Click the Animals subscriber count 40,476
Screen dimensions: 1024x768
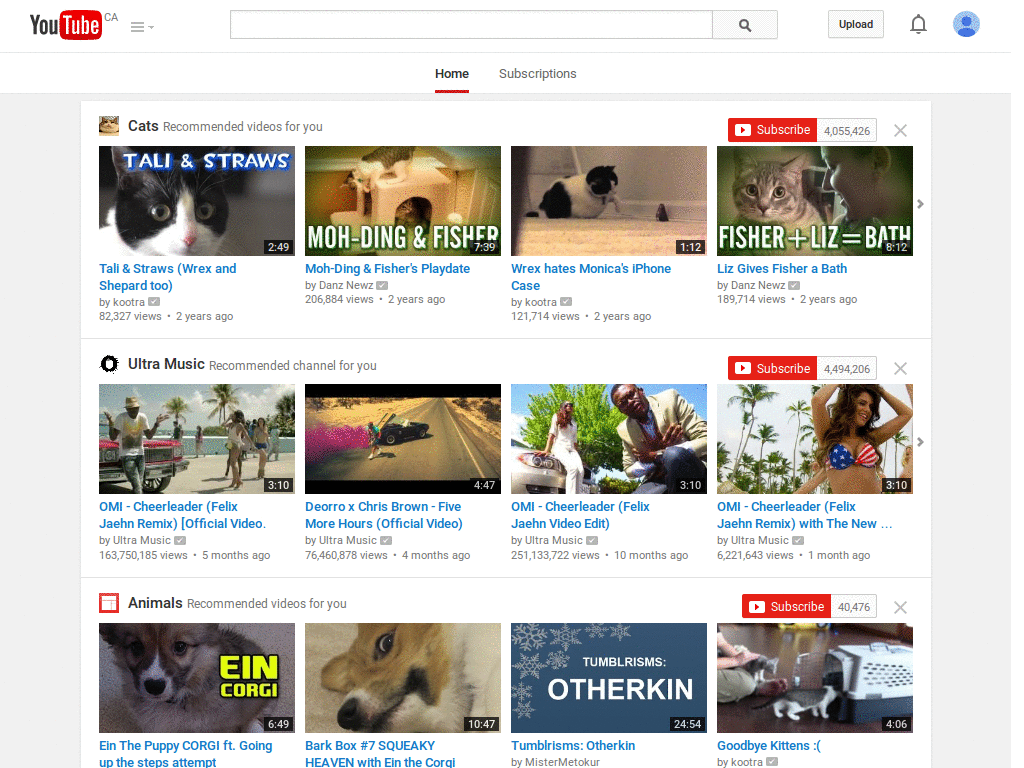coord(854,607)
